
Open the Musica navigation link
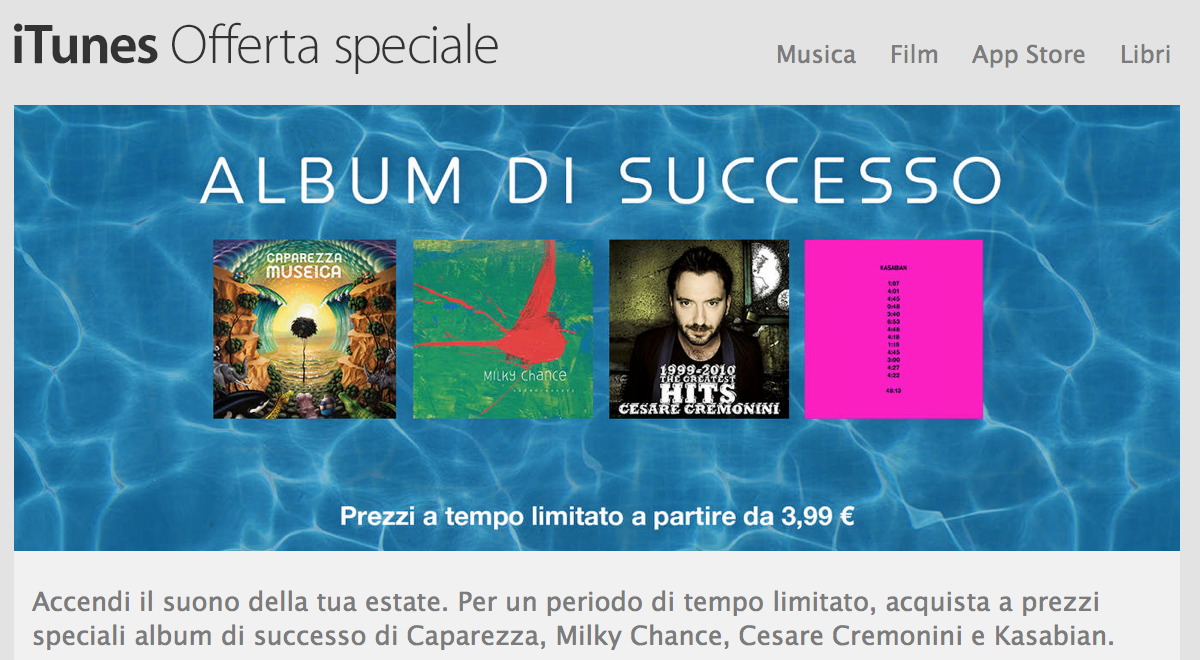(x=816, y=54)
